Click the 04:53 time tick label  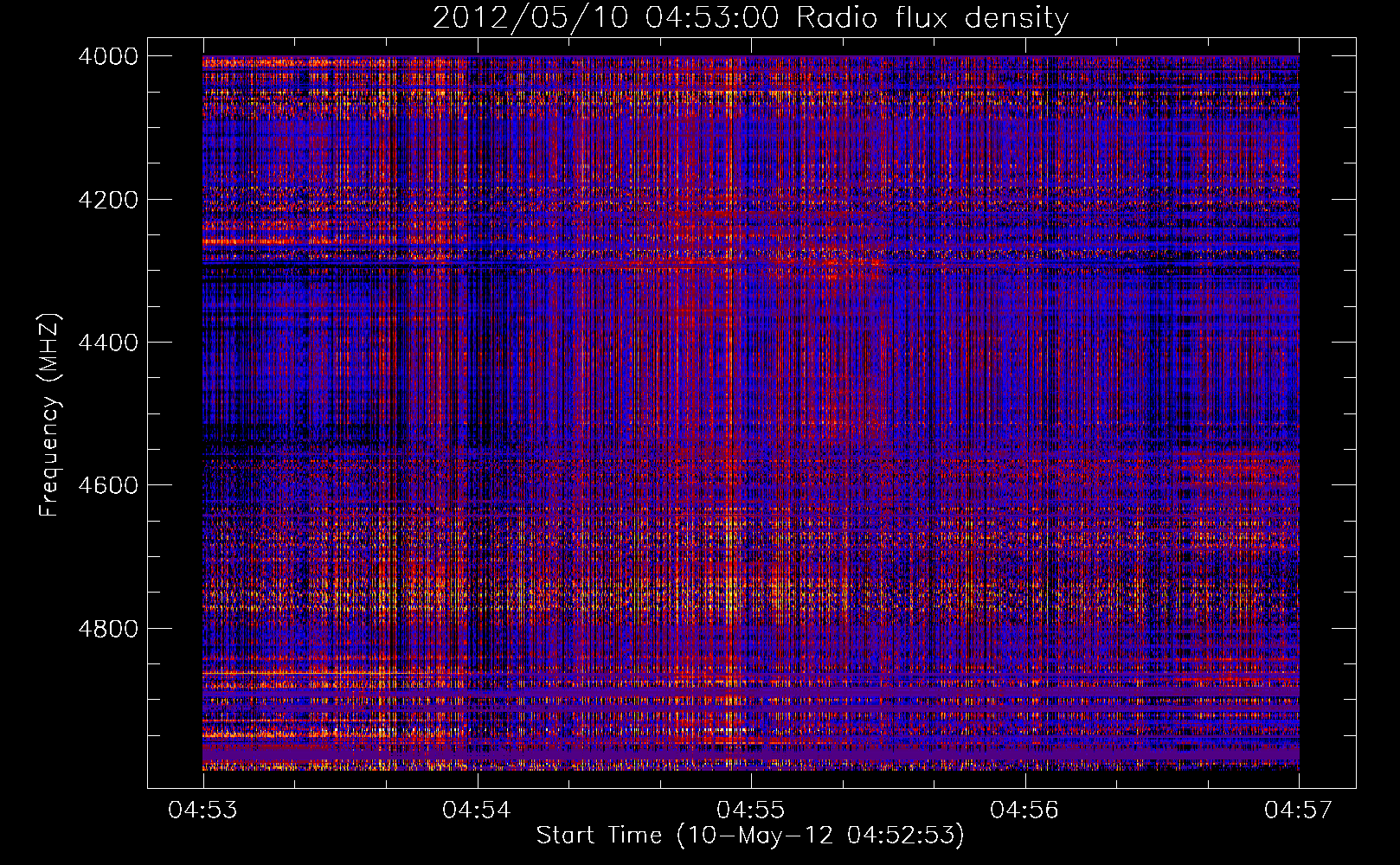tap(203, 810)
